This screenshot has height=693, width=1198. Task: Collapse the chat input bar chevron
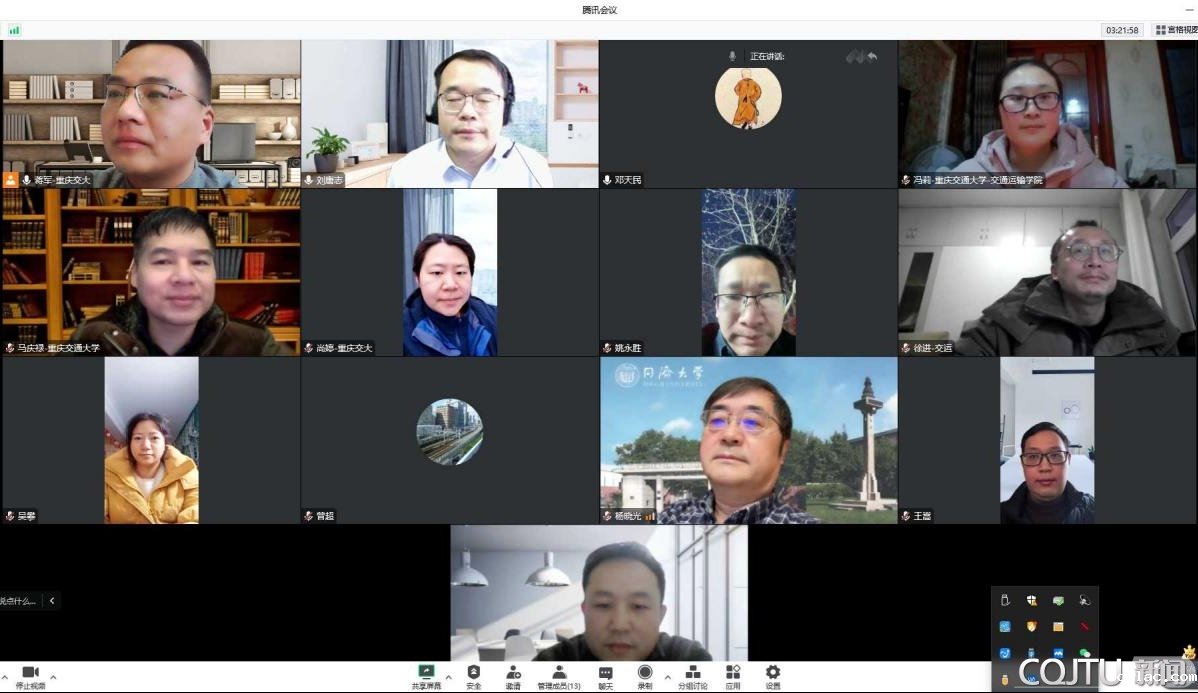pos(52,601)
